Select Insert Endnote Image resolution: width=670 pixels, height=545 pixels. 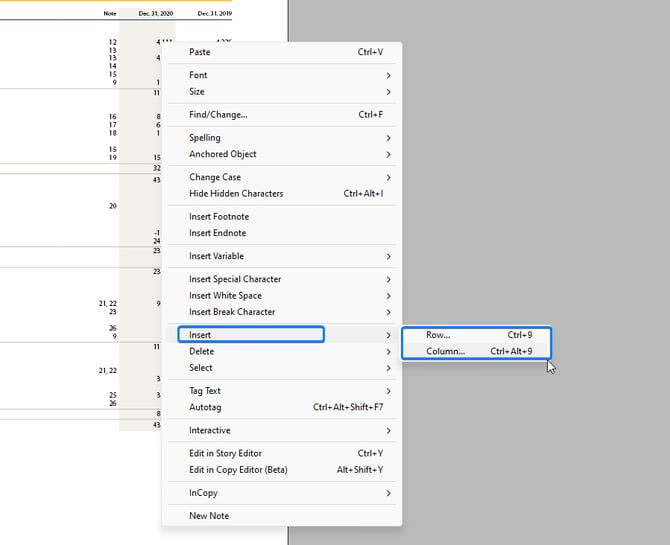tap(218, 233)
